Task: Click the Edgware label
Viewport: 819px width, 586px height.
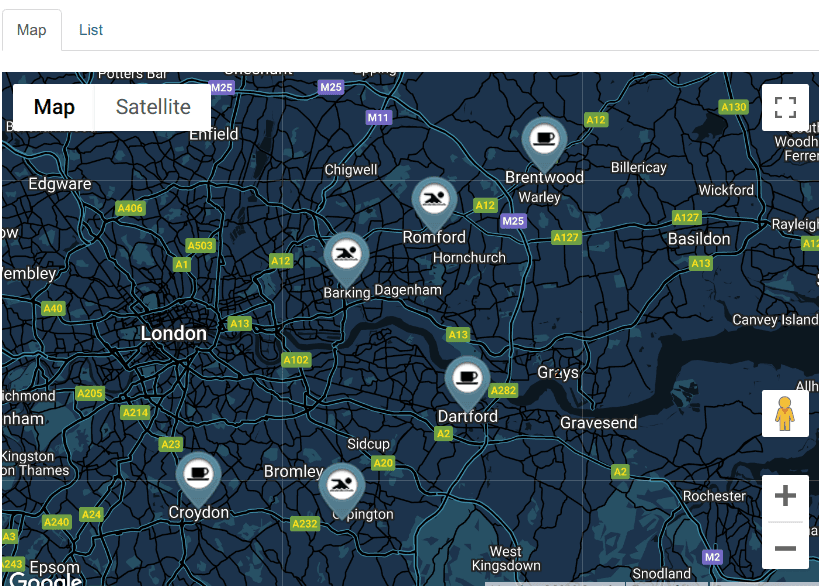Action: point(60,184)
